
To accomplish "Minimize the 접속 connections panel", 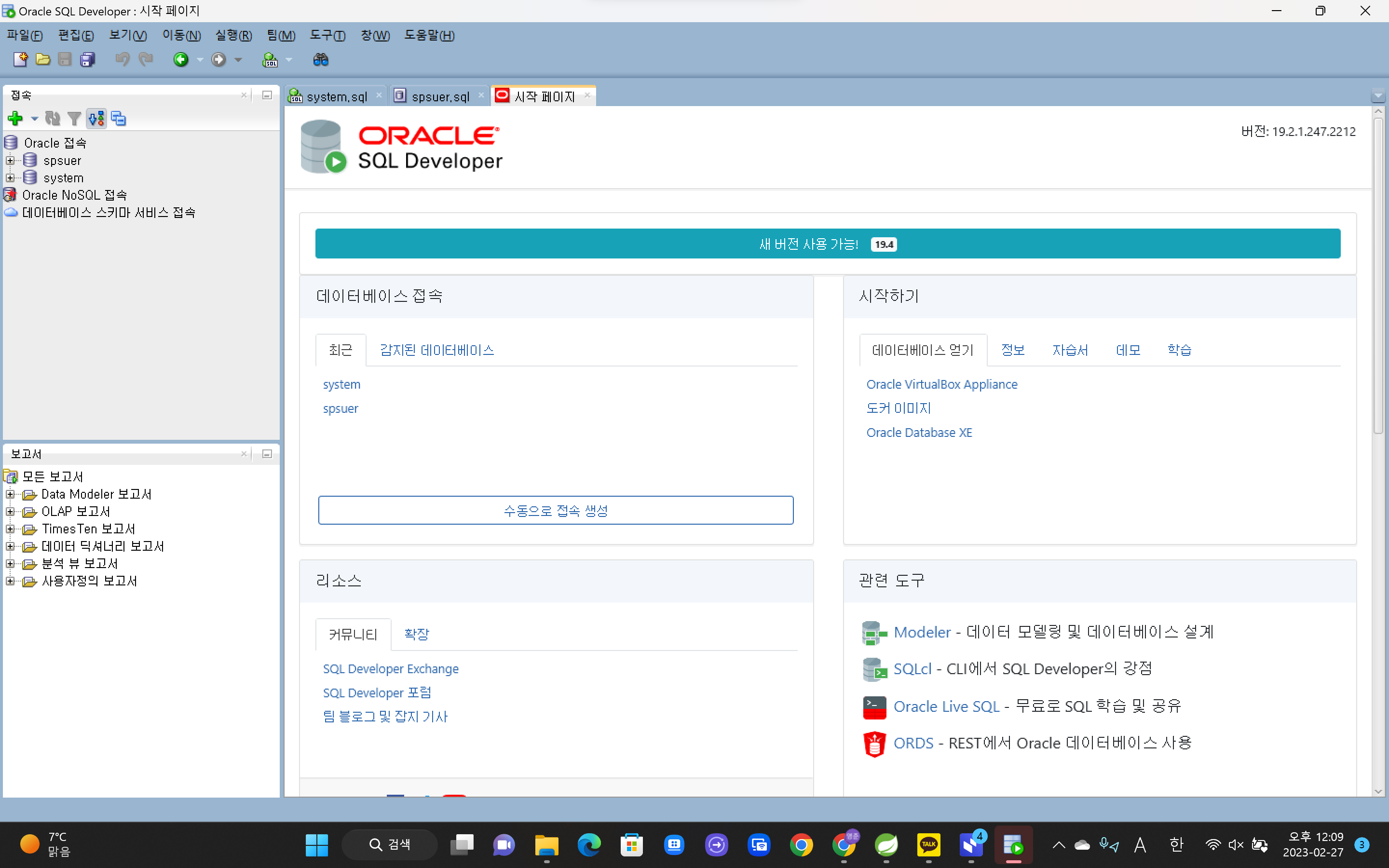I will point(267,95).
